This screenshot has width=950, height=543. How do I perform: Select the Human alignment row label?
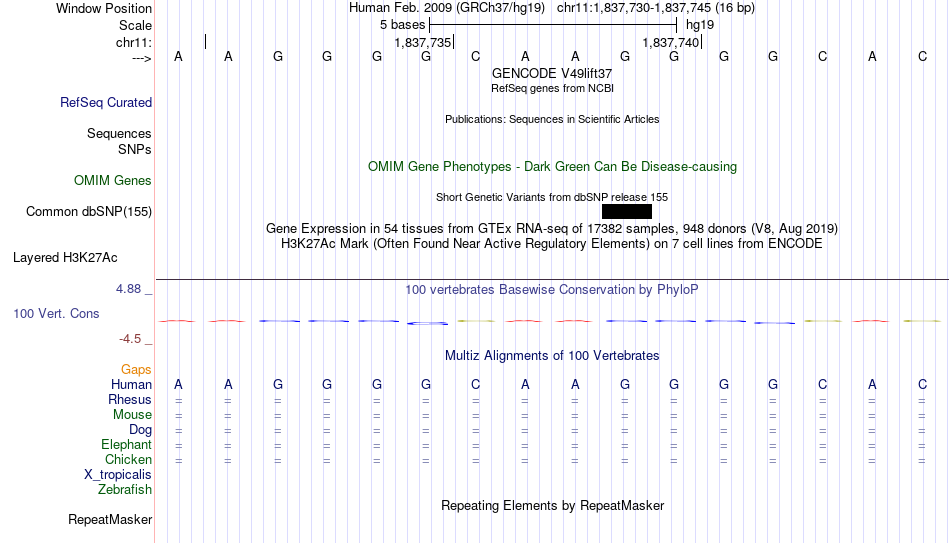pos(131,385)
